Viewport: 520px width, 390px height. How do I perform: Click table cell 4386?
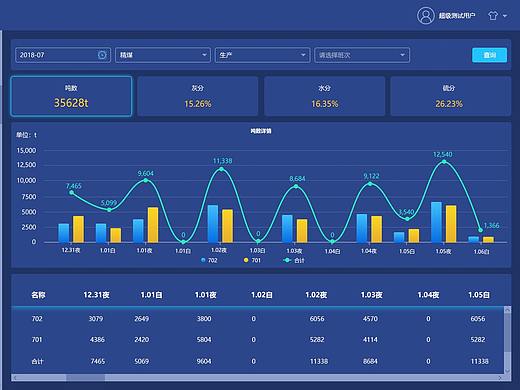pyautogui.click(x=97, y=340)
